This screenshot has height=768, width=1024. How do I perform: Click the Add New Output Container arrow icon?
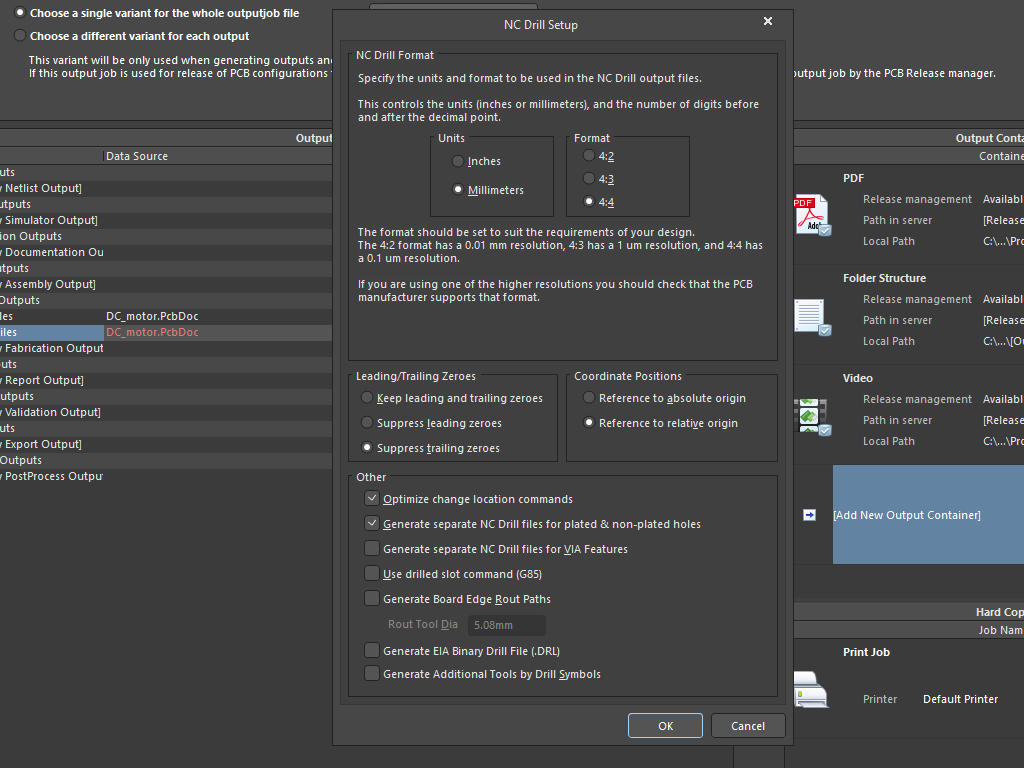[809, 515]
